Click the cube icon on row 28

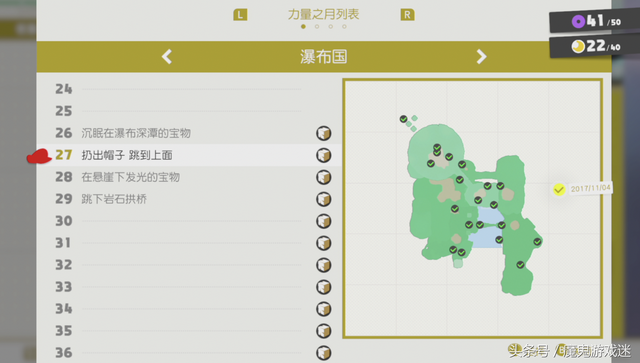(324, 177)
